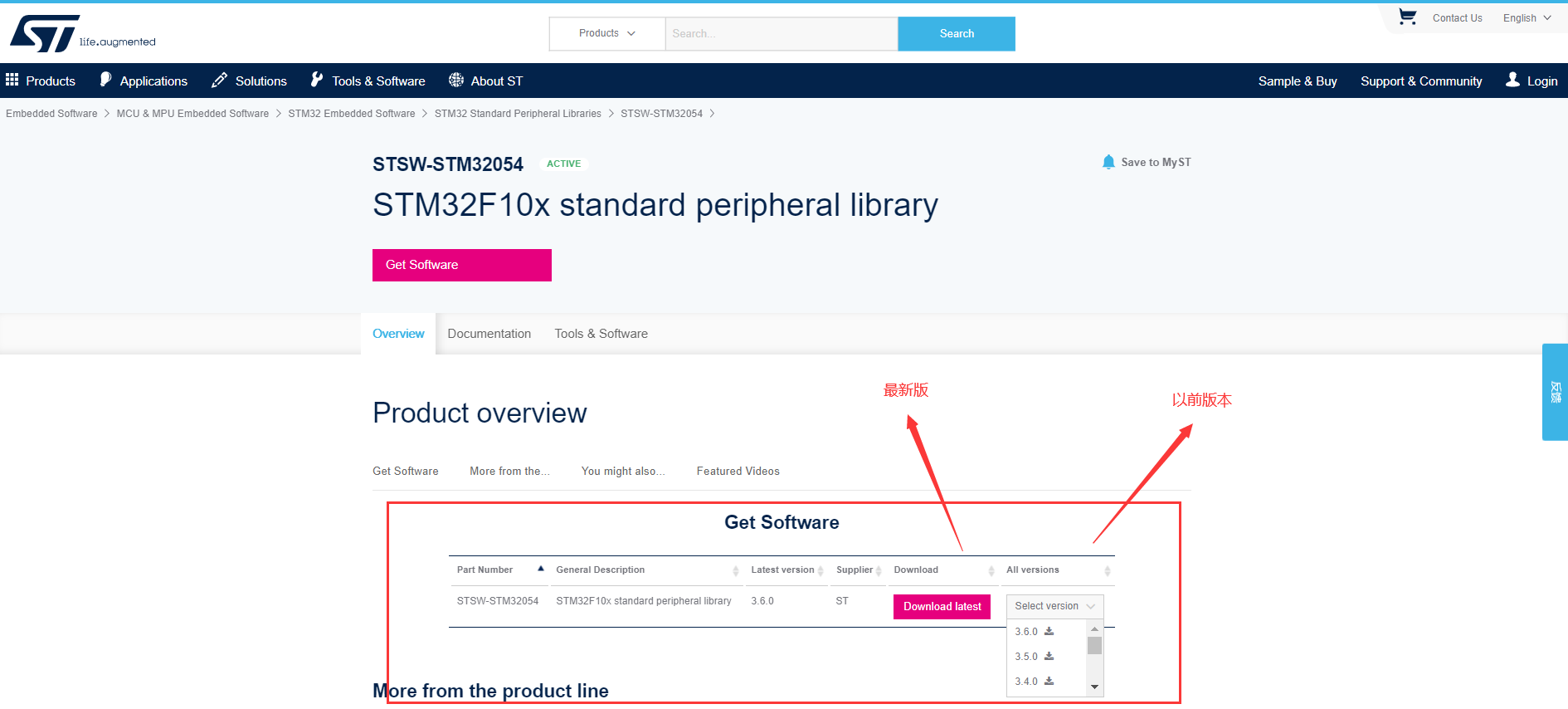Expand breadcrumb chevron after STSW-STM32054
1568x709 pixels.
[x=712, y=114]
